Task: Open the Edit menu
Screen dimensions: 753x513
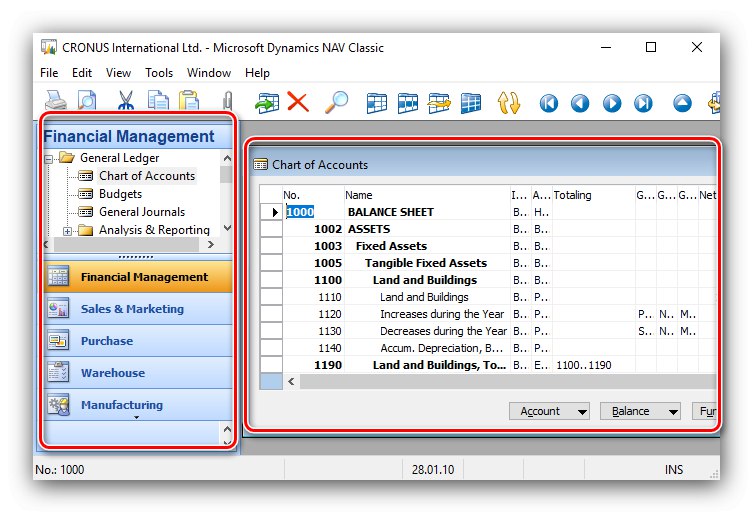Action: pyautogui.click(x=82, y=73)
